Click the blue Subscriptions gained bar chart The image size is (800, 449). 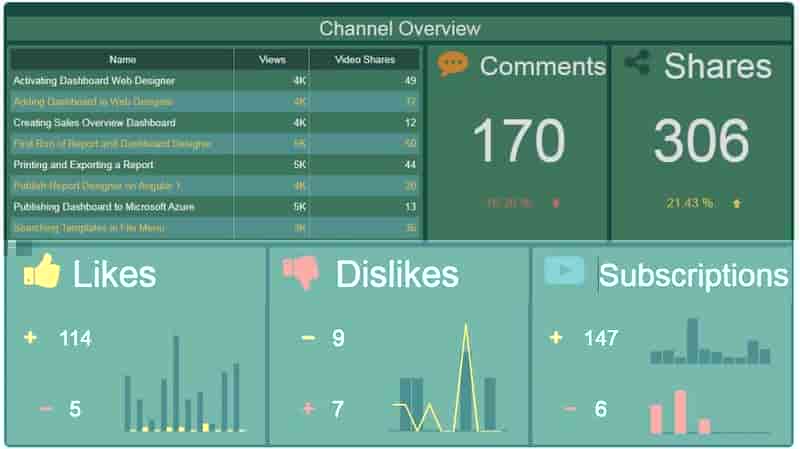(710, 341)
